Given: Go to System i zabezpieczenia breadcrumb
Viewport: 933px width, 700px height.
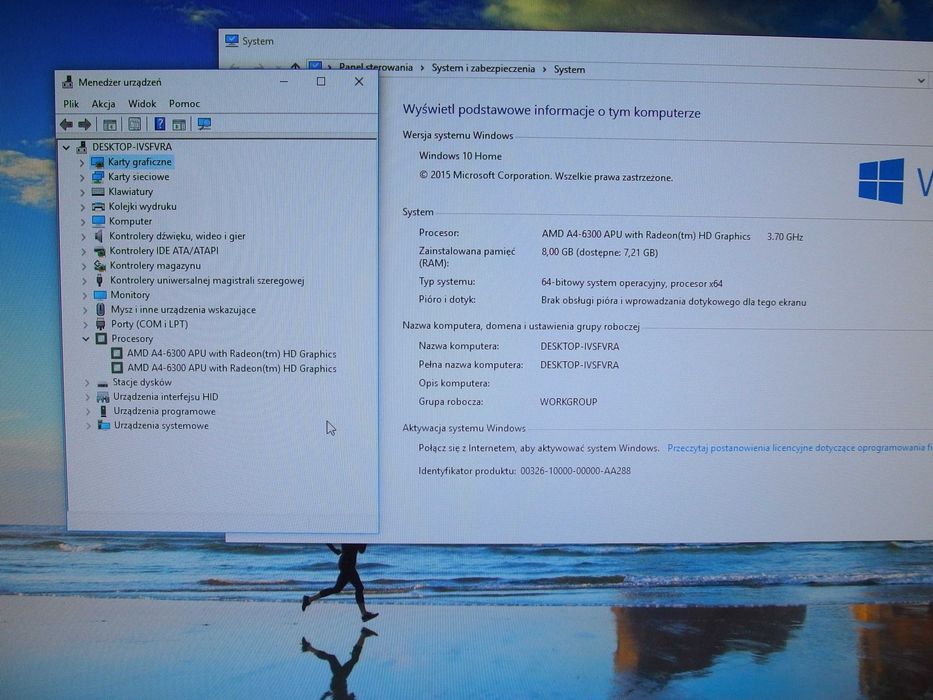Looking at the screenshot, I should click(x=483, y=68).
